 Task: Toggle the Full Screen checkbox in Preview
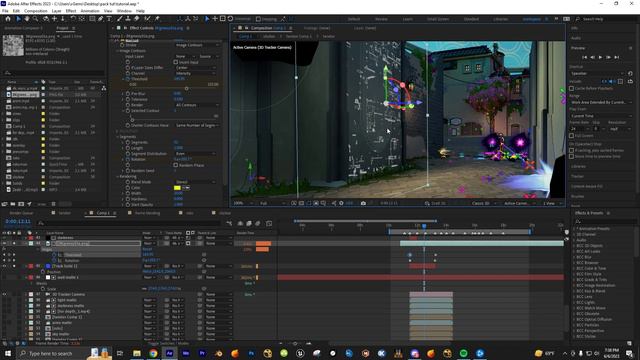[x=571, y=136]
